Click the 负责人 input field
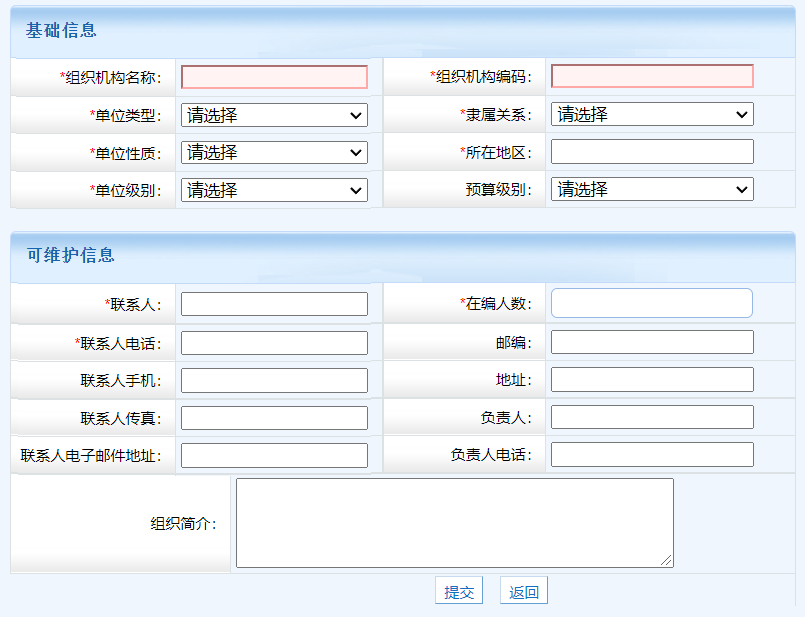The height and width of the screenshot is (617, 805). [652, 417]
